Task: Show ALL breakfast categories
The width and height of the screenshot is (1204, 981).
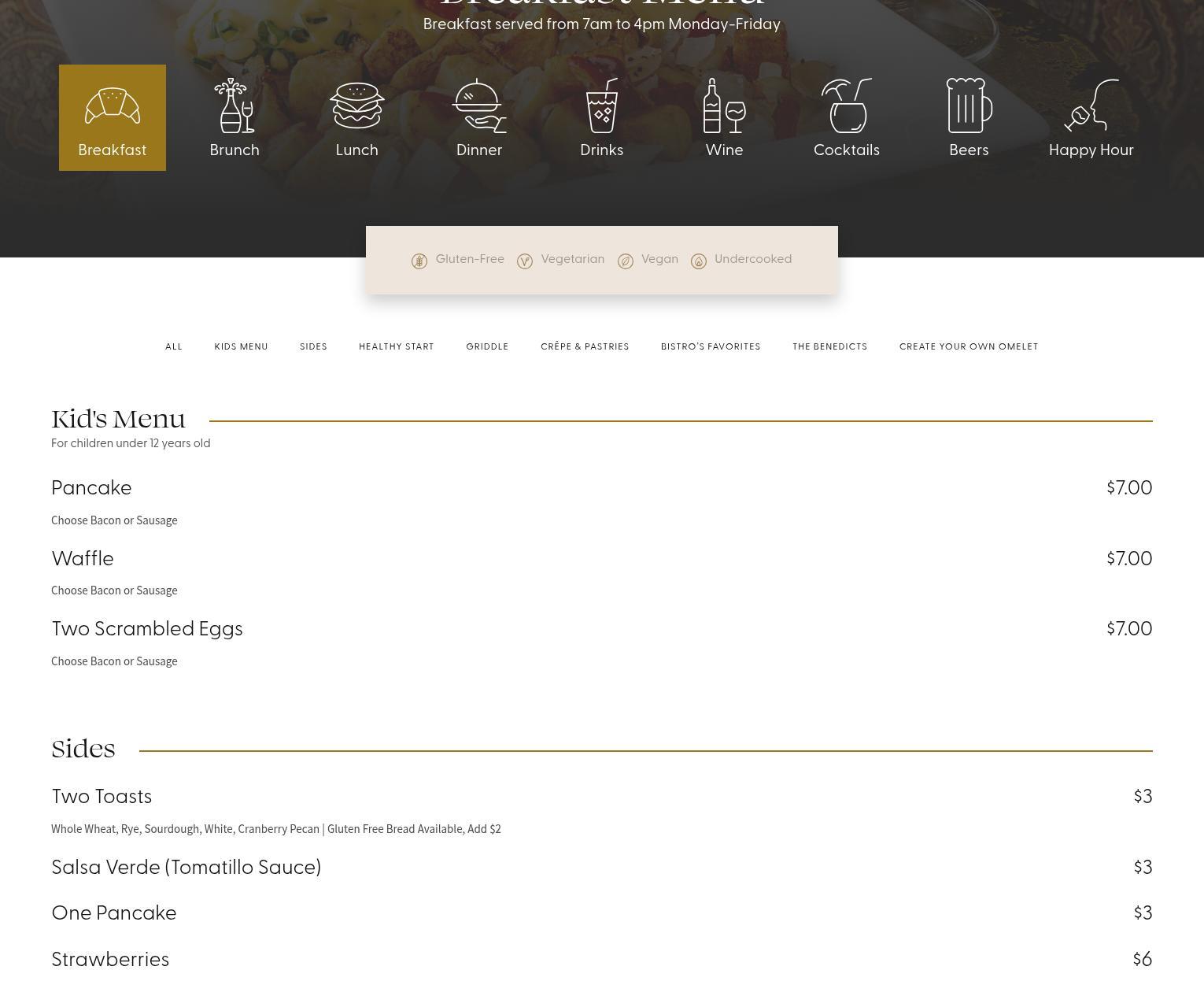Action: pyautogui.click(x=174, y=346)
